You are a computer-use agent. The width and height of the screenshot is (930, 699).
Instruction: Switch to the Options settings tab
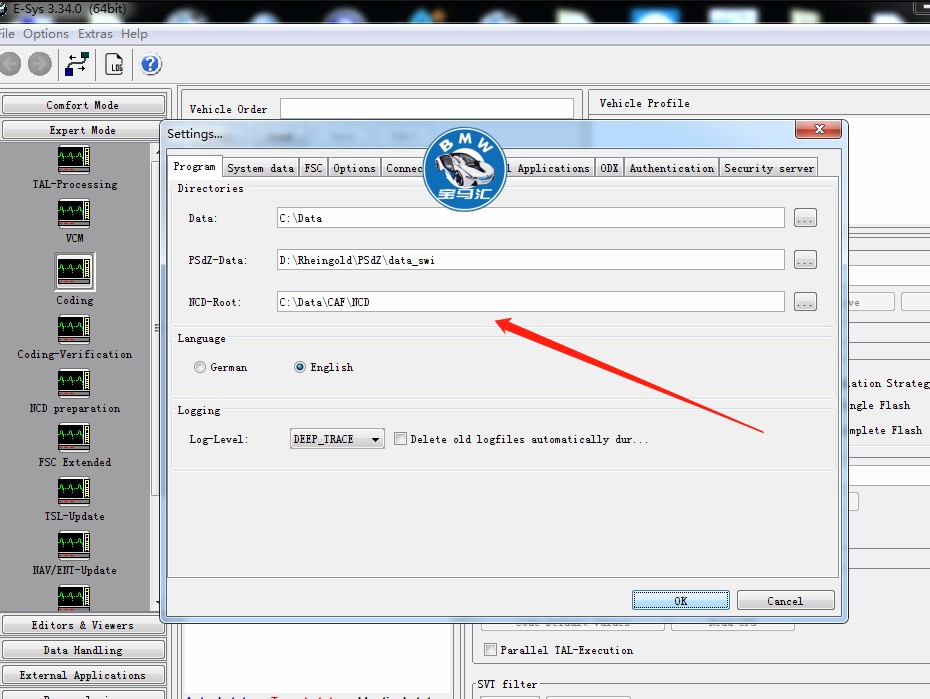(x=354, y=168)
